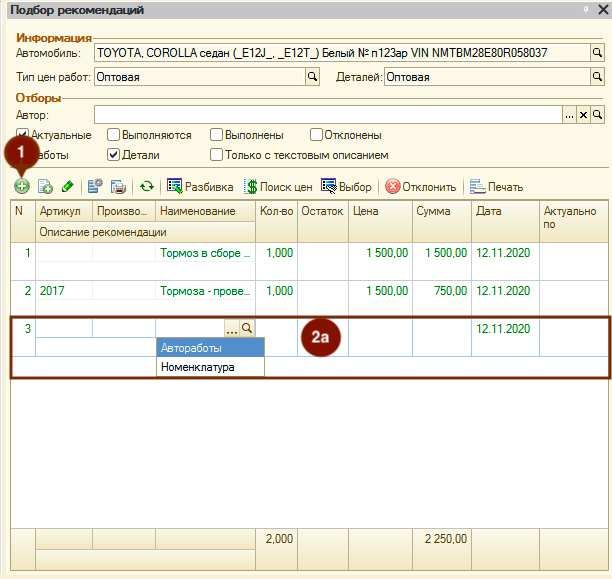Click the Автор filter input field
Image resolution: width=612 pixels, height=579 pixels.
328,115
